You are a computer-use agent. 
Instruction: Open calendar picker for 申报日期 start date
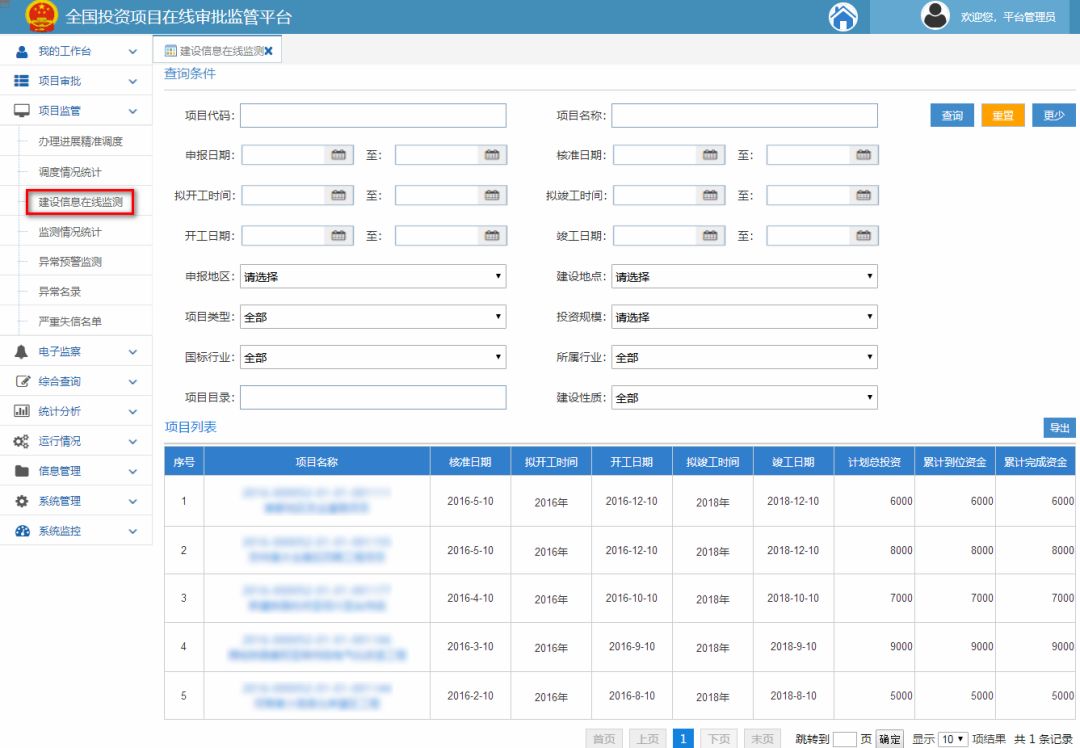click(339, 155)
